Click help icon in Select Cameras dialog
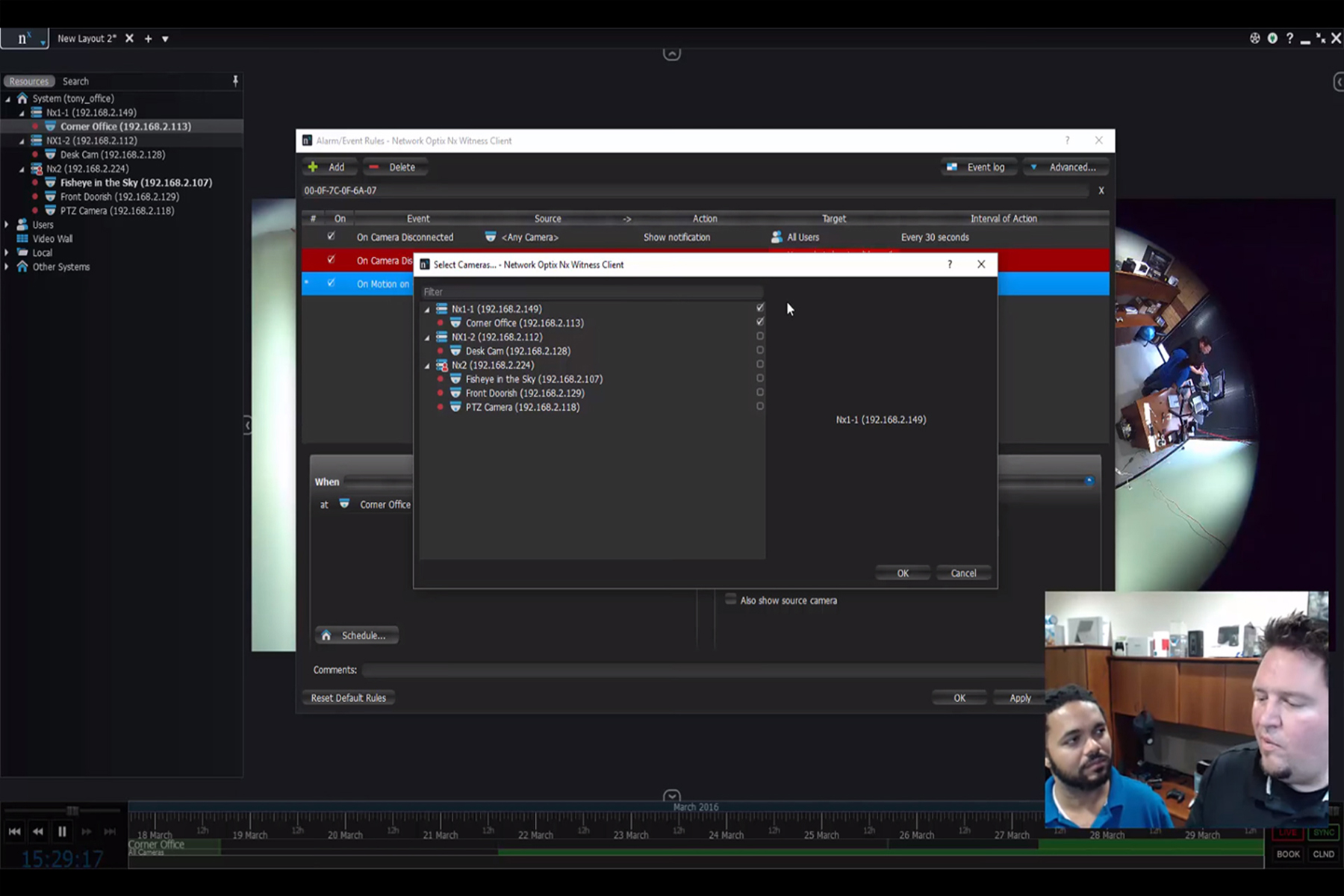This screenshot has height=896, width=1344. pos(950,264)
